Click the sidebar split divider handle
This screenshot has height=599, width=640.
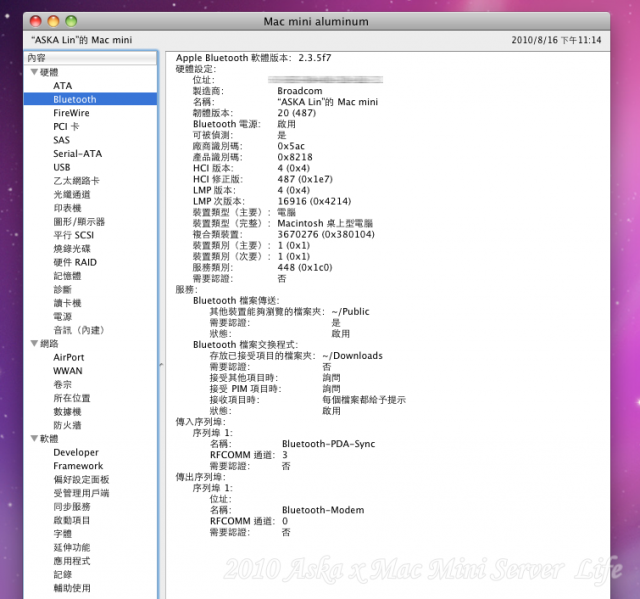pyautogui.click(x=161, y=364)
